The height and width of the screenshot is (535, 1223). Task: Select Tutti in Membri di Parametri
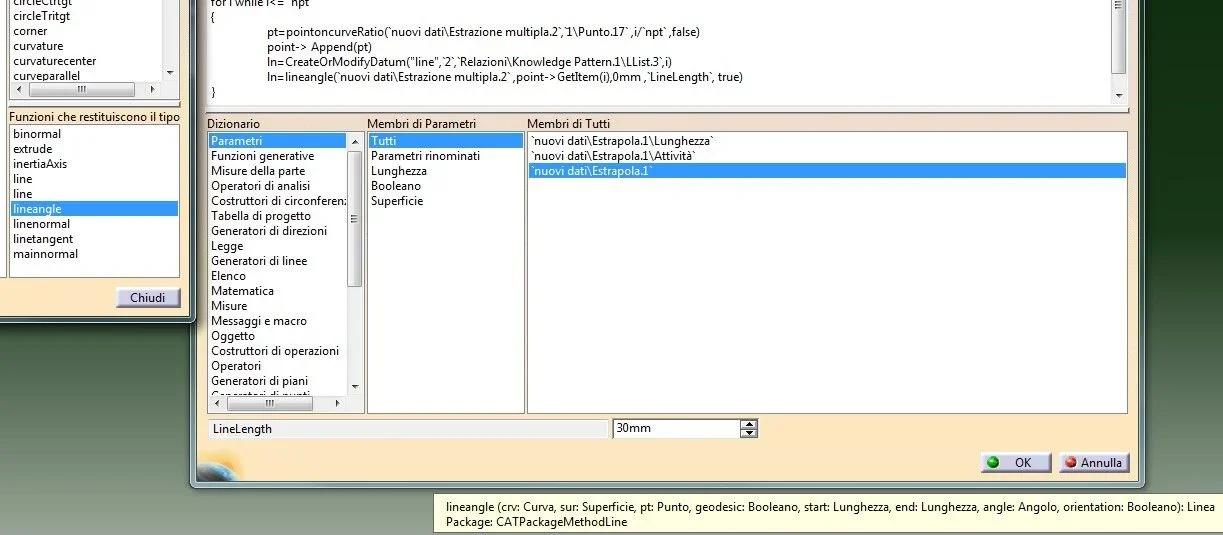tap(445, 141)
